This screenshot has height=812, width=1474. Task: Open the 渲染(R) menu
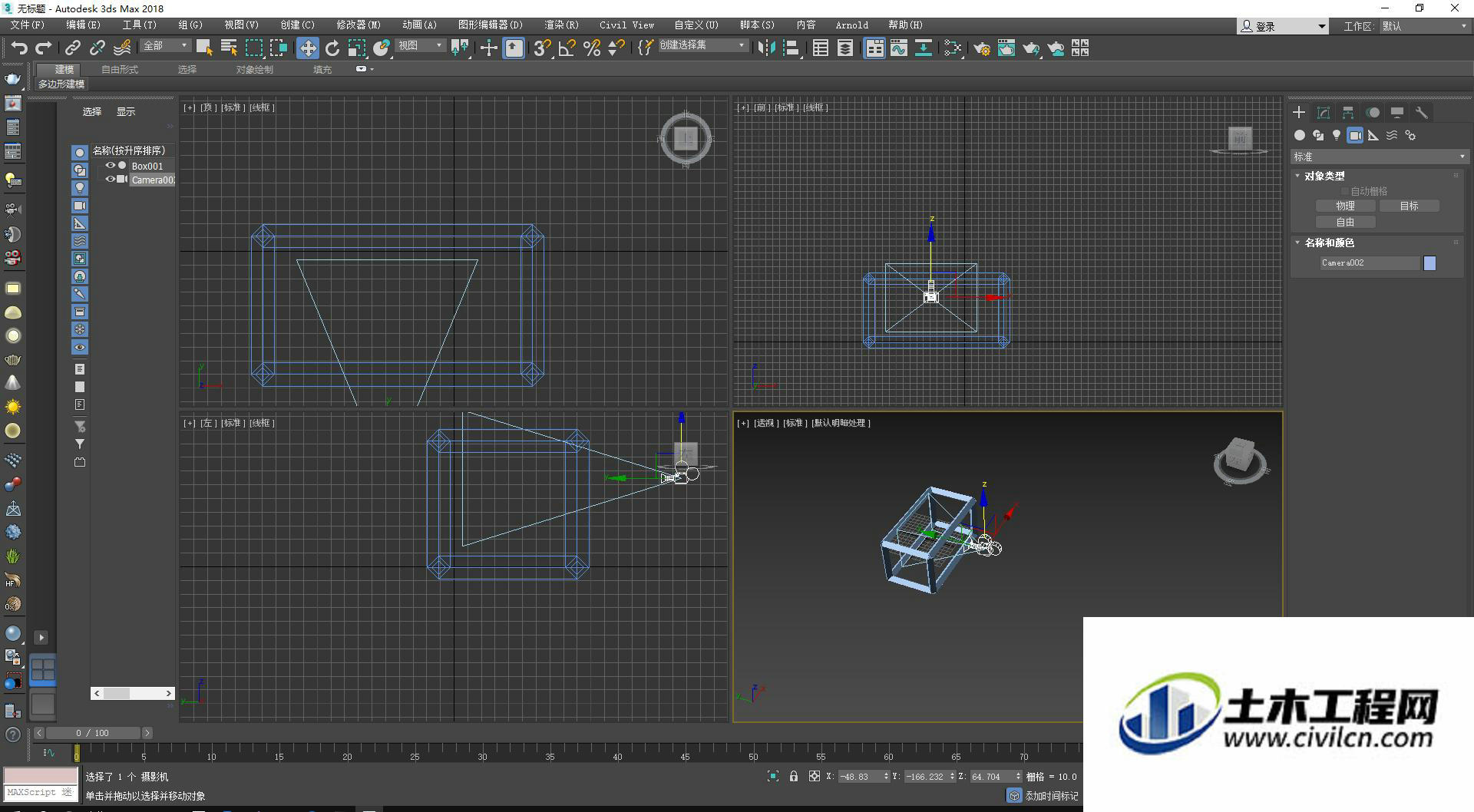tap(561, 25)
